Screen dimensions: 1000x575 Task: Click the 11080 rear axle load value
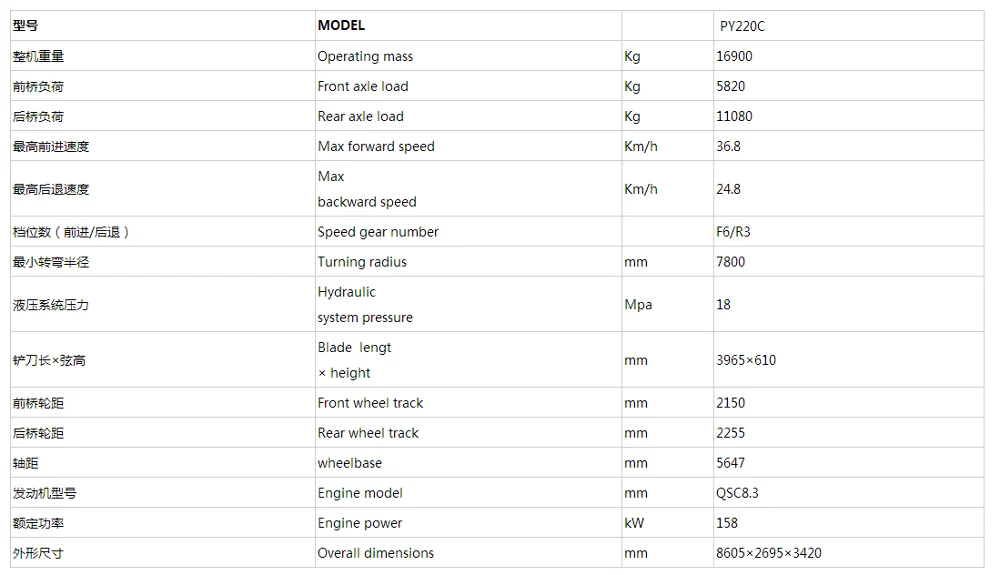tap(734, 116)
